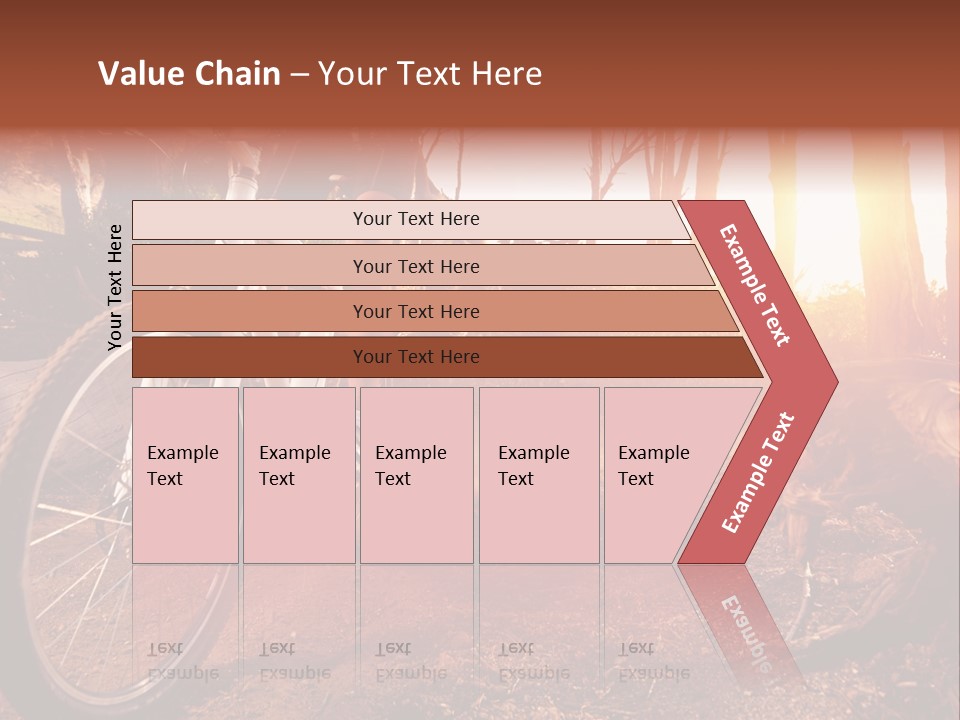
Task: Choose the third pink 'Example Text' box
Action: (417, 475)
